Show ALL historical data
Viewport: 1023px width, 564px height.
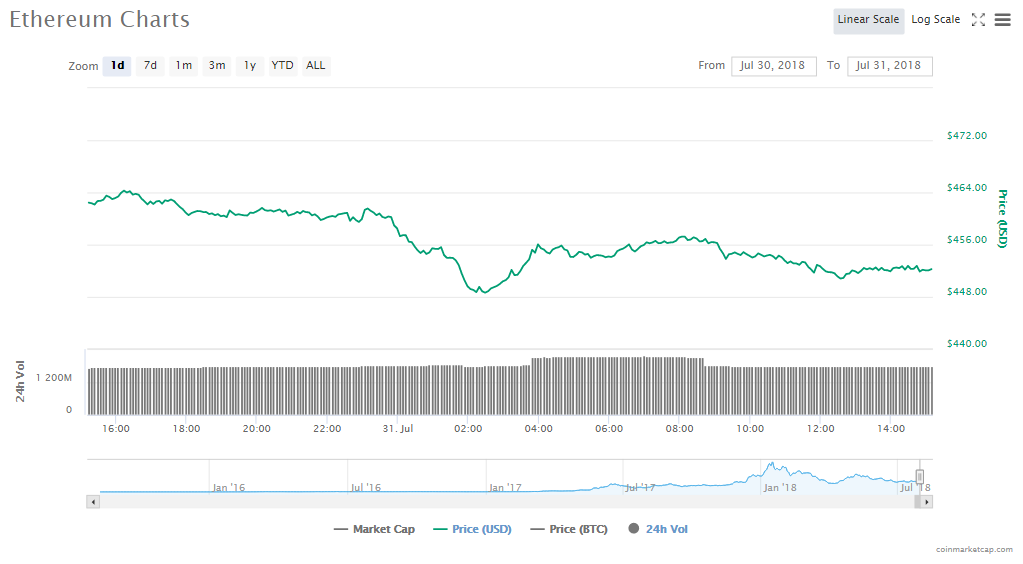(316, 66)
